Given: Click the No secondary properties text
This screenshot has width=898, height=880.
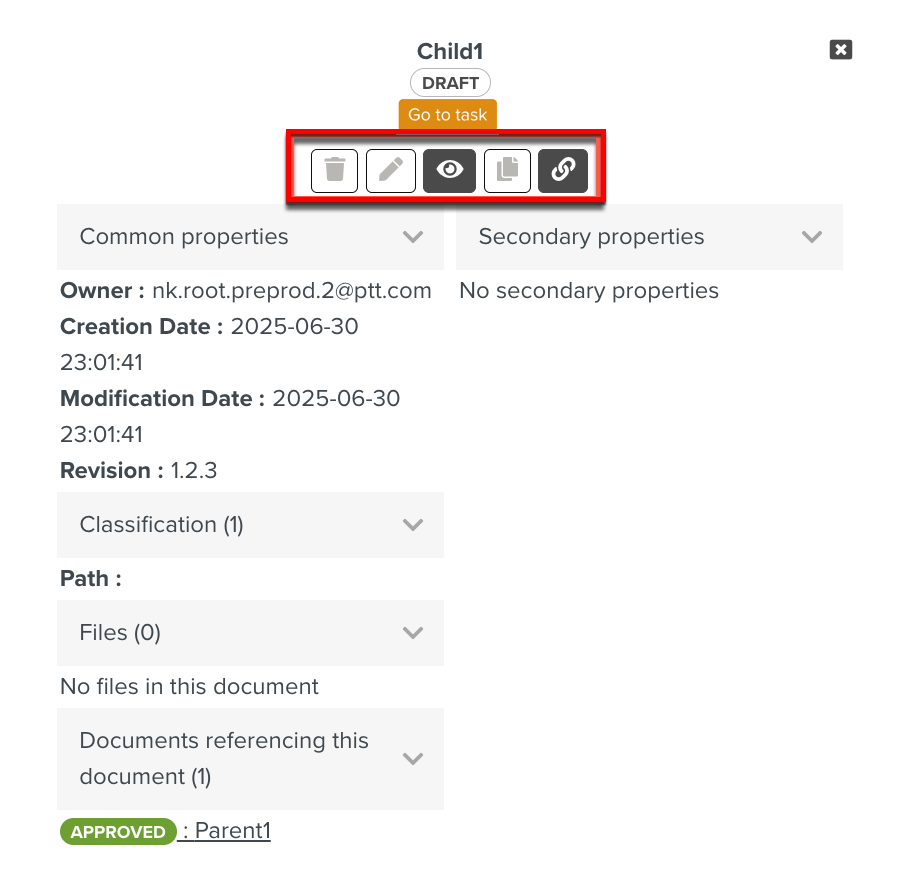Looking at the screenshot, I should tap(588, 291).
